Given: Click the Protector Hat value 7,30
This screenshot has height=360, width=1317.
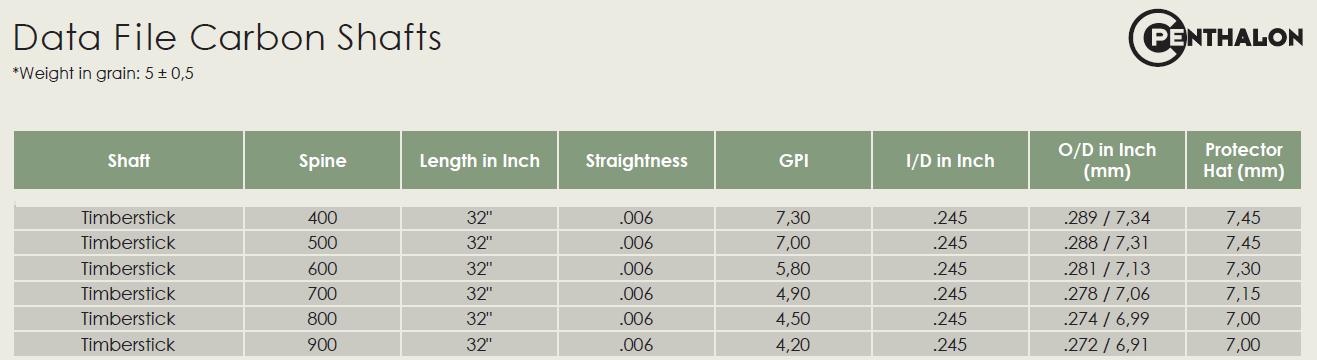Looking at the screenshot, I should (1244, 268).
